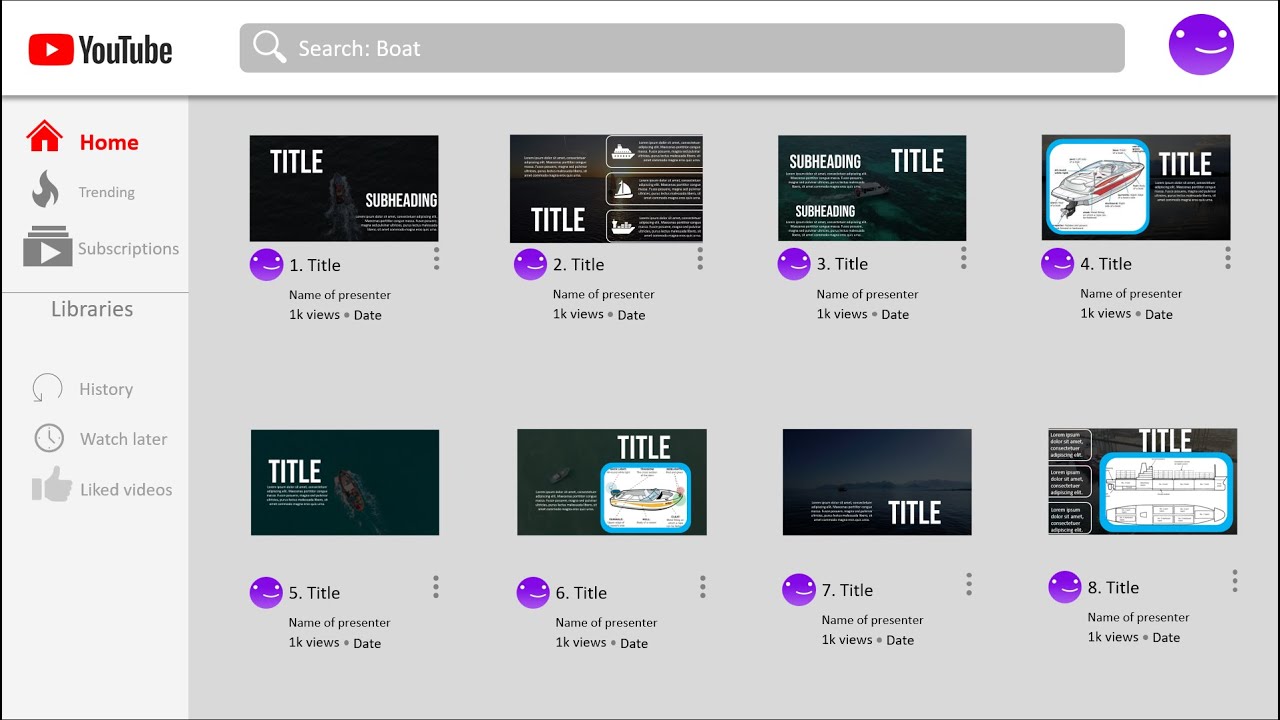Open Subscriptions play-stack icon
This screenshot has height=720, width=1280.
[48, 247]
